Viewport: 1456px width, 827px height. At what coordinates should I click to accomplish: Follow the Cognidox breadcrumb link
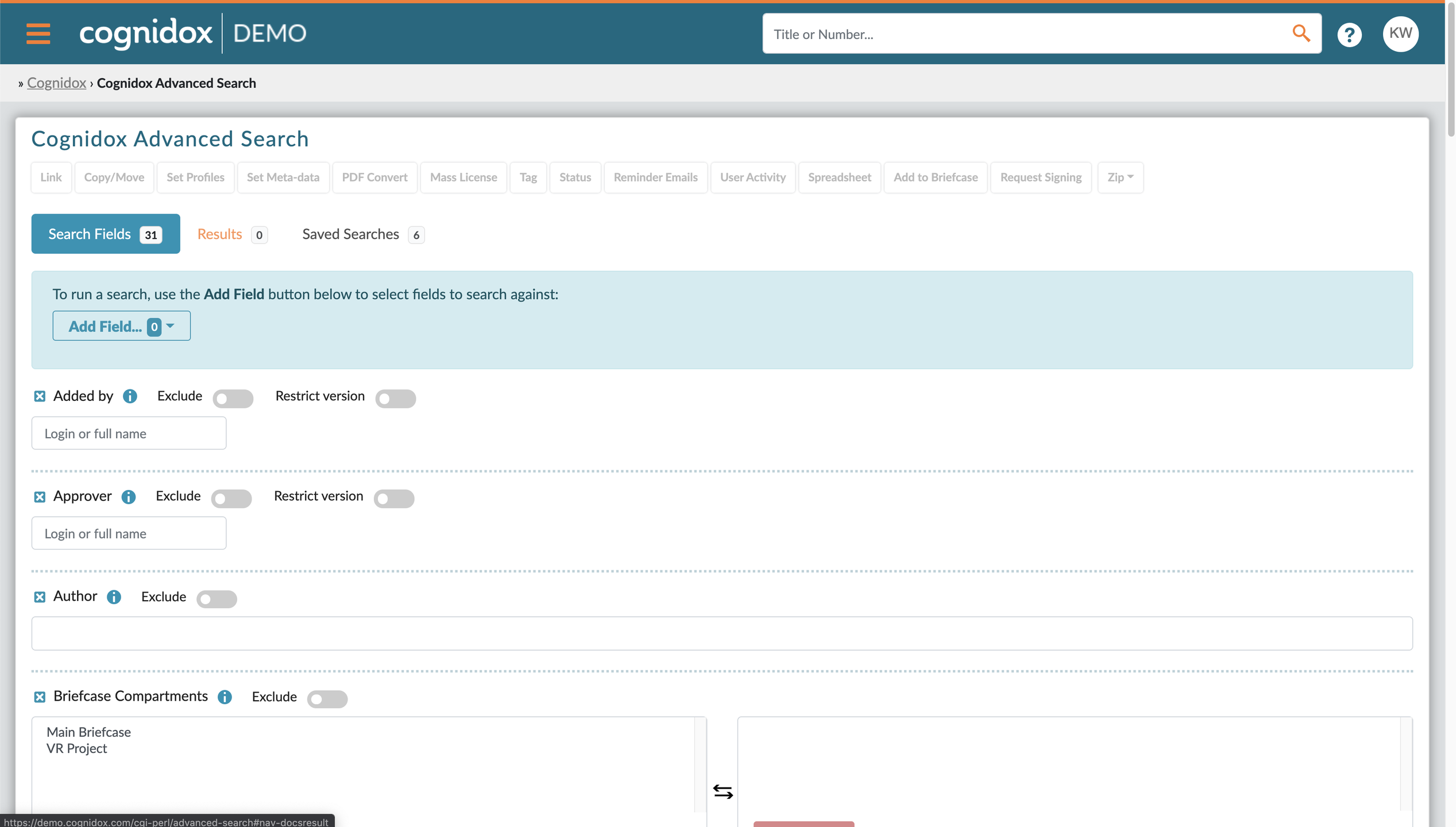(x=56, y=83)
